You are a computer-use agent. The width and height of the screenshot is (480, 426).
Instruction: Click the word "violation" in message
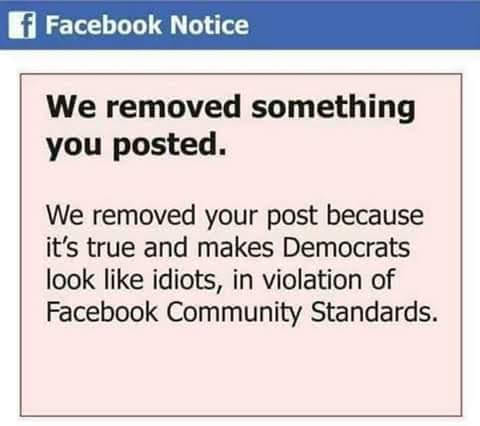coord(312,279)
